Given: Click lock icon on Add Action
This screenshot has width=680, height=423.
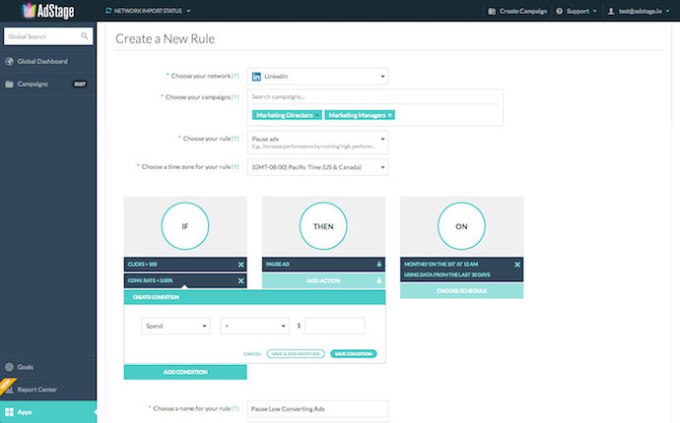Looking at the screenshot, I should (379, 281).
